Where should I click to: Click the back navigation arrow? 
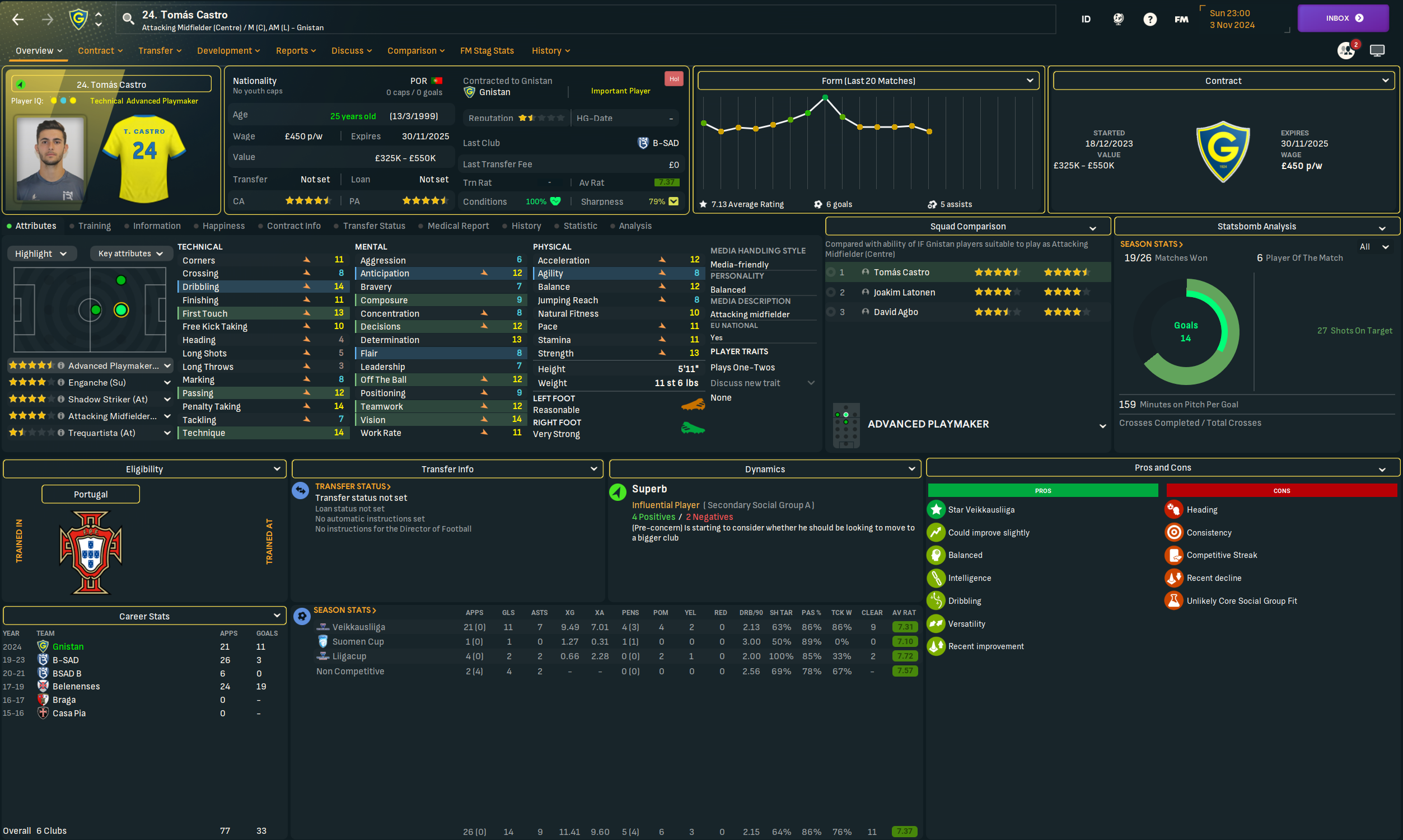point(17,19)
